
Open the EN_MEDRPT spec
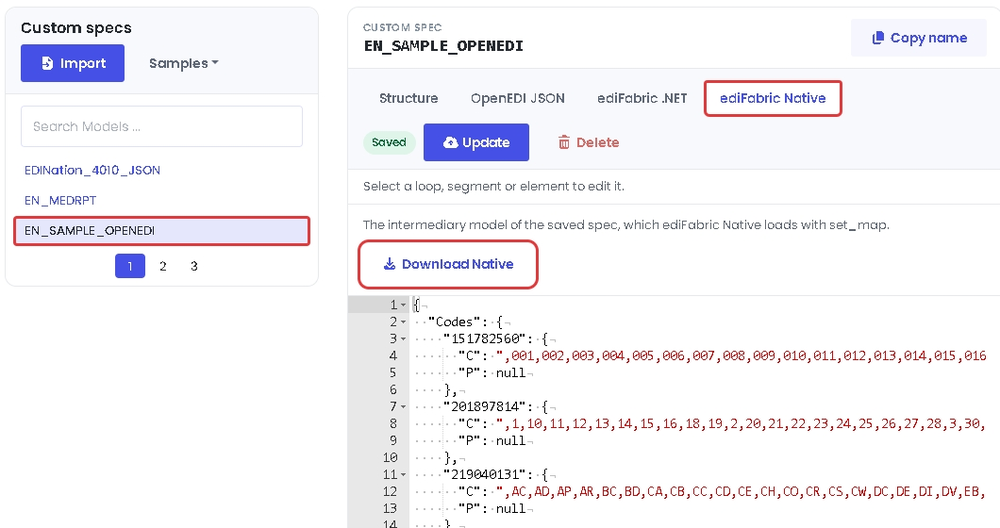click(61, 200)
